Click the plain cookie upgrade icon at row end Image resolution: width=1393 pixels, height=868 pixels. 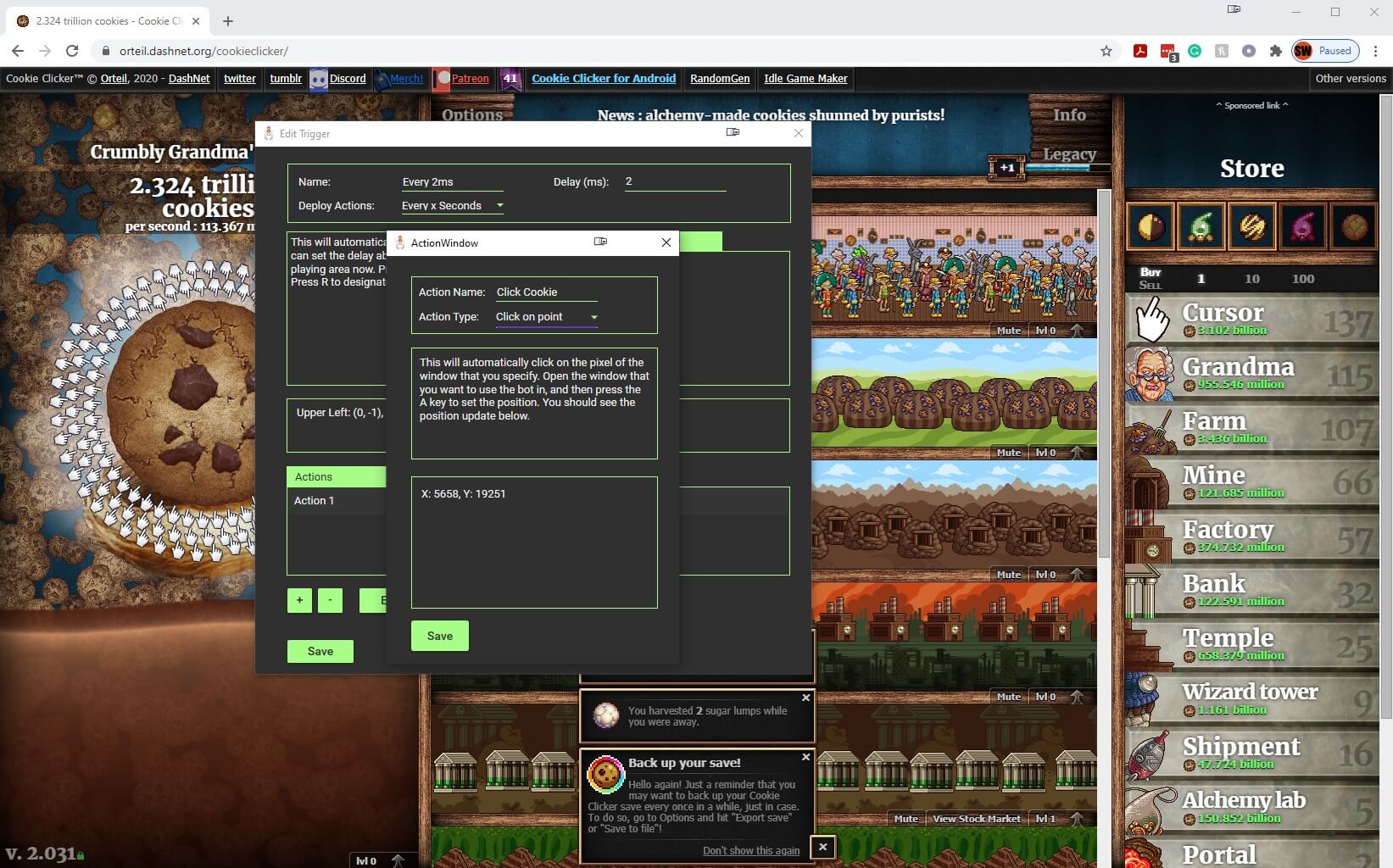pyautogui.click(x=1354, y=226)
